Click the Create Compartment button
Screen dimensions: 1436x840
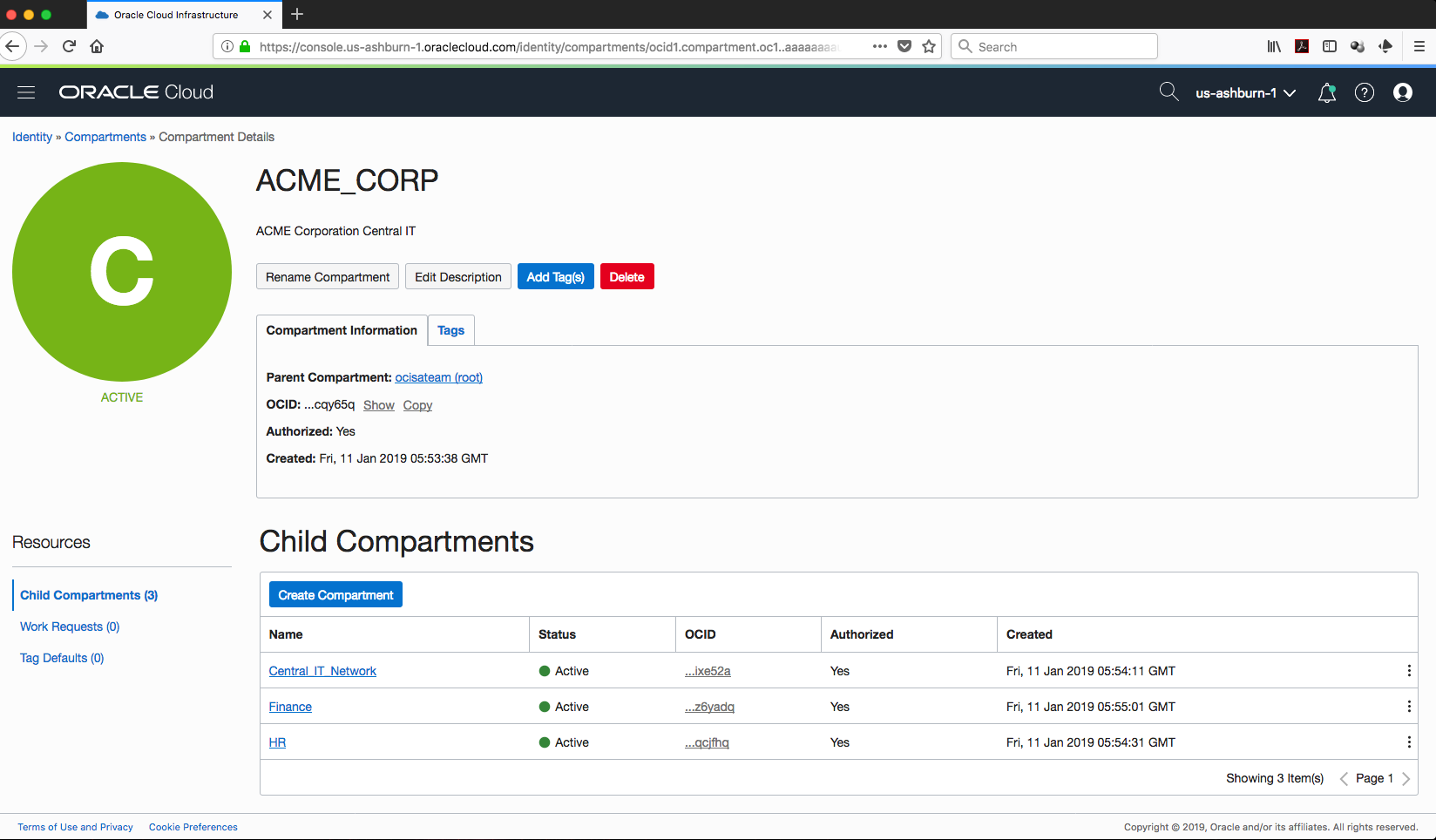tap(335, 595)
